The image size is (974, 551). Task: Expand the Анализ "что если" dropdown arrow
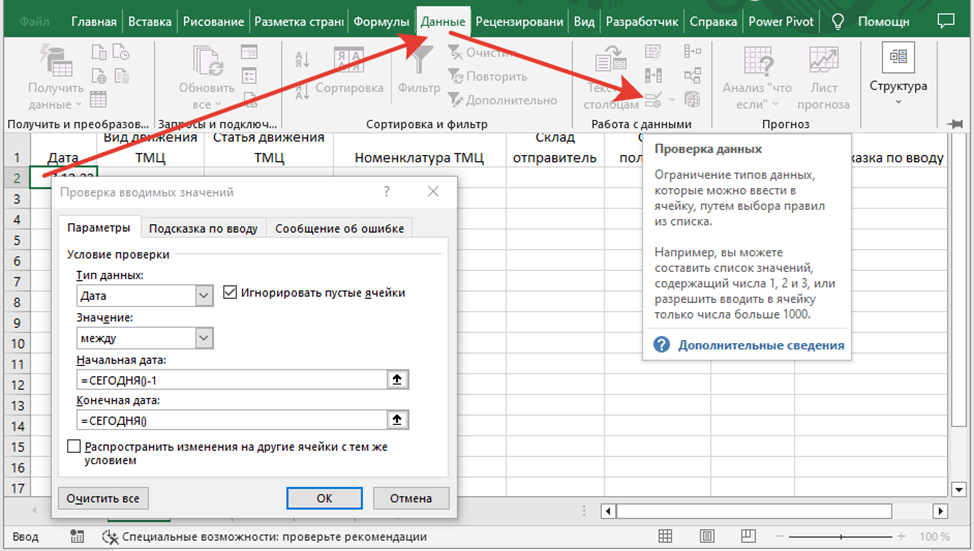(x=775, y=104)
